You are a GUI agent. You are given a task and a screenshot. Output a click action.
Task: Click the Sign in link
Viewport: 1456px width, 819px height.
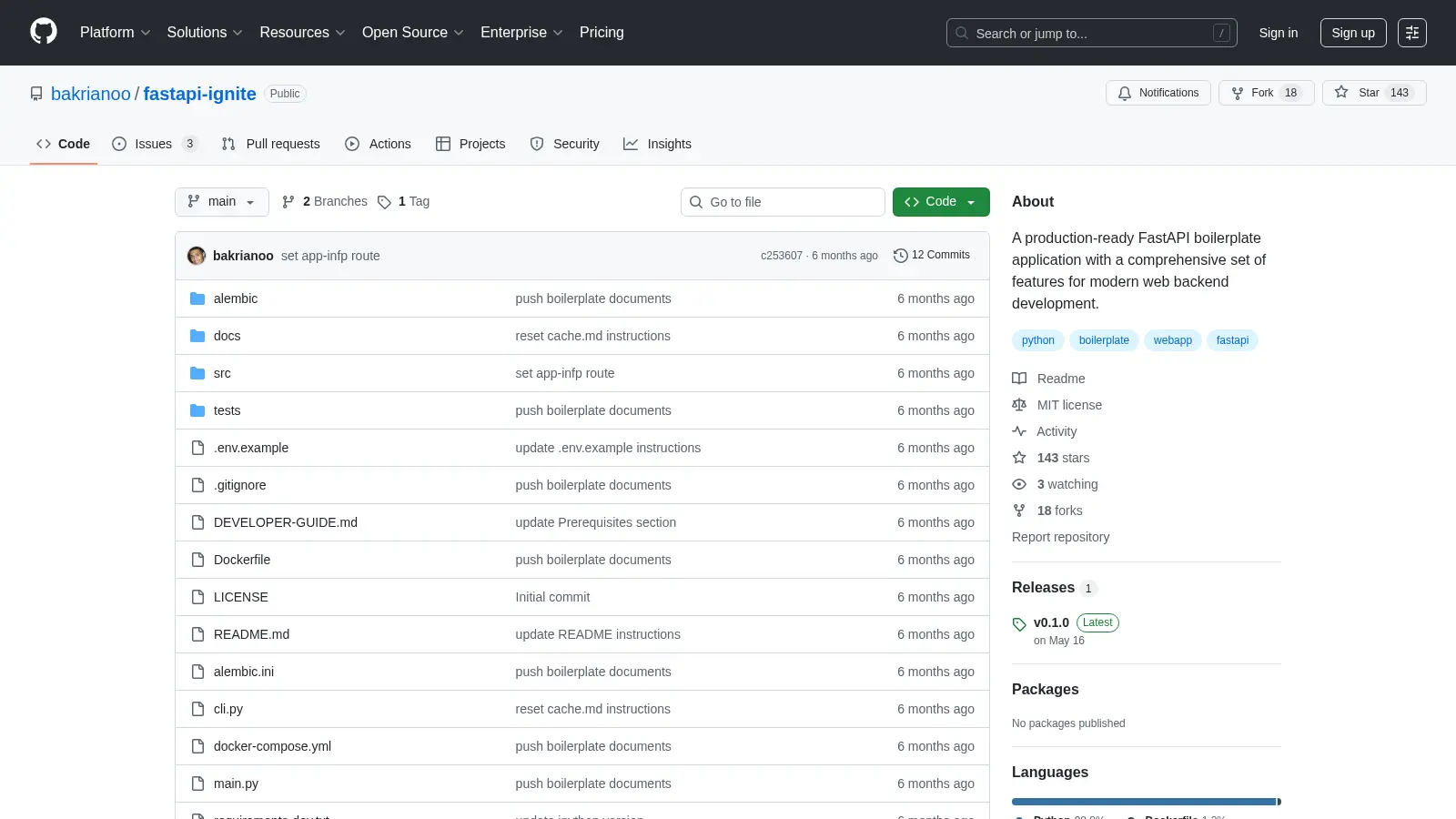click(1279, 33)
